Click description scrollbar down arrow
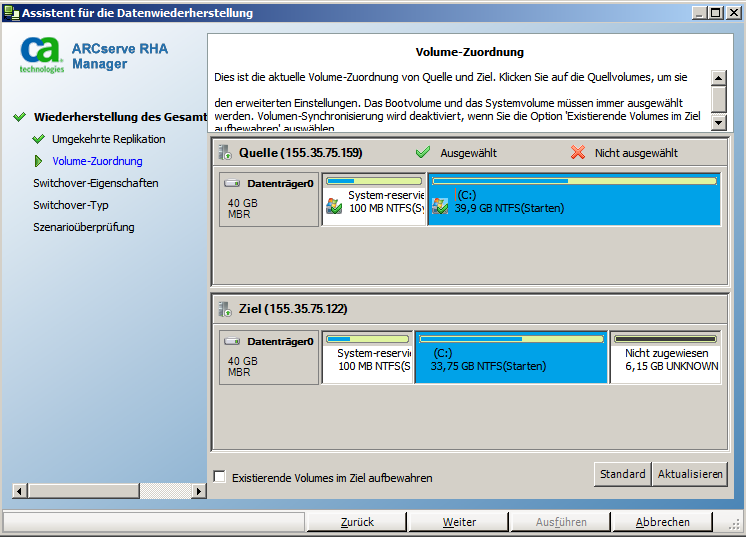This screenshot has width=746, height=539. click(718, 123)
